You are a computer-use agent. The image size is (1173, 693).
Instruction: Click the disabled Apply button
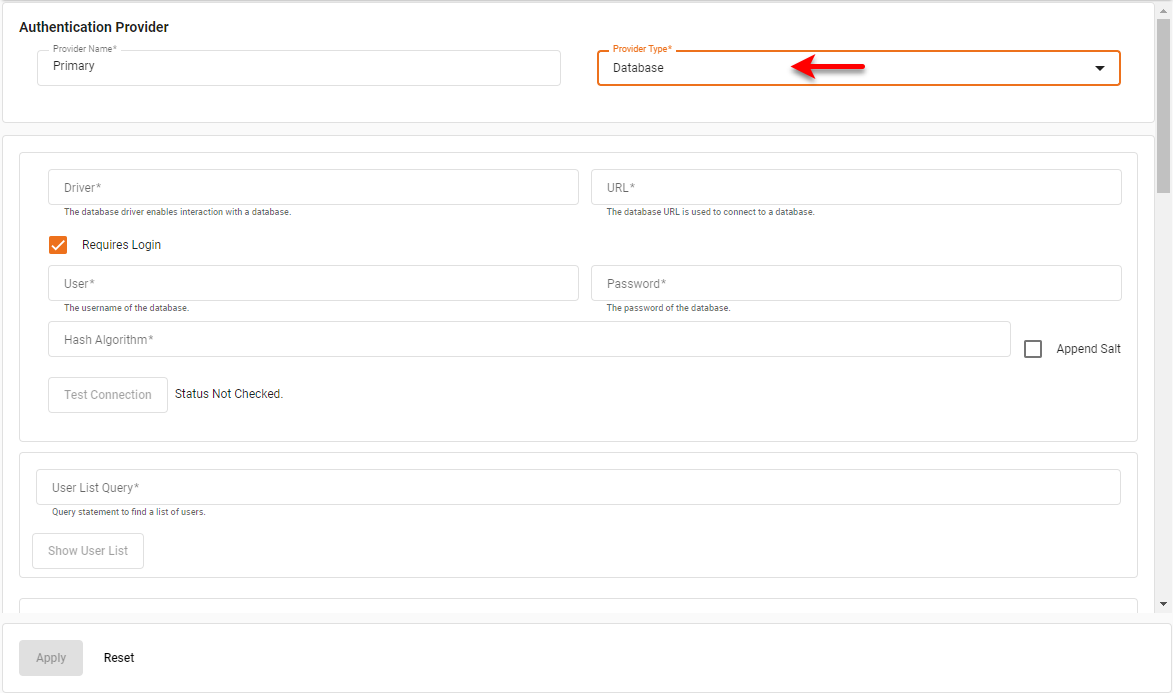(x=50, y=657)
